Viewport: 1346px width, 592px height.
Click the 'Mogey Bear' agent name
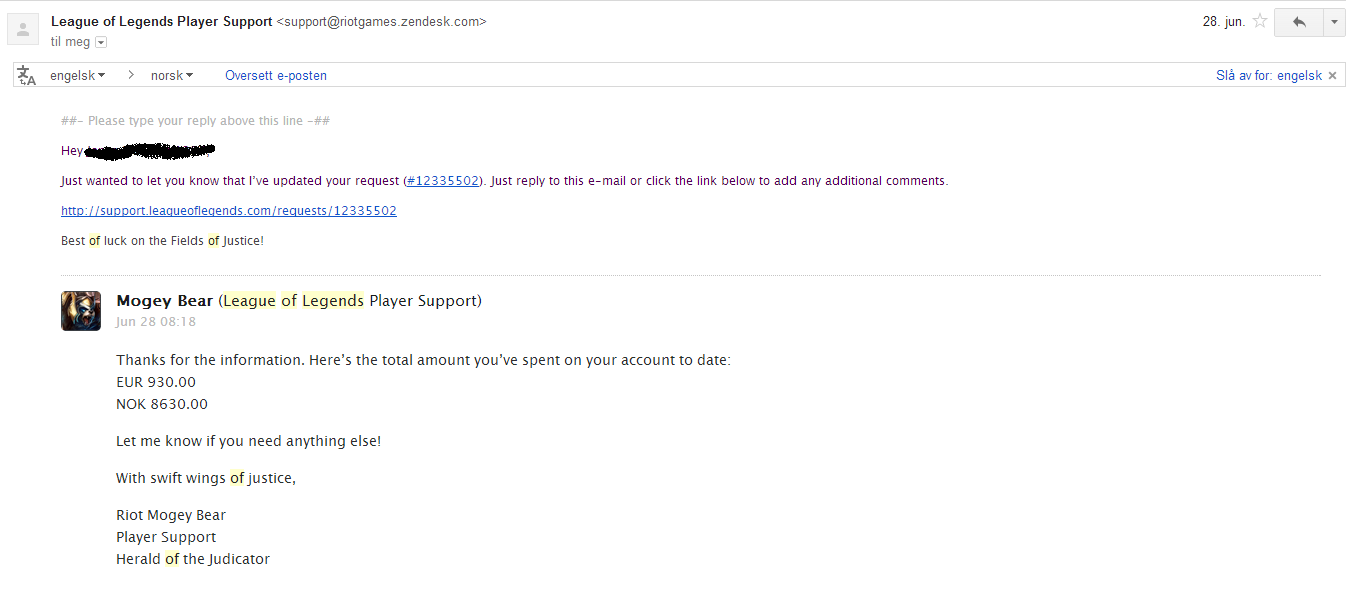[x=164, y=301]
